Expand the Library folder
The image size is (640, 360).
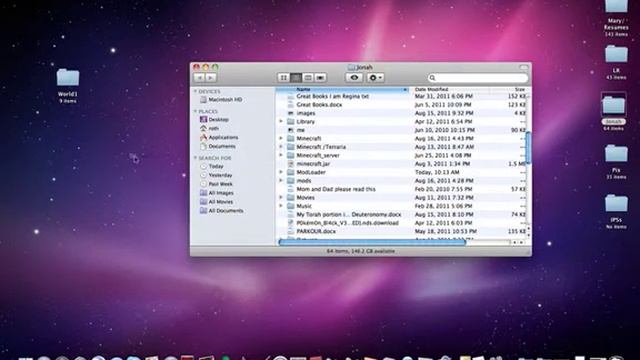[281, 121]
